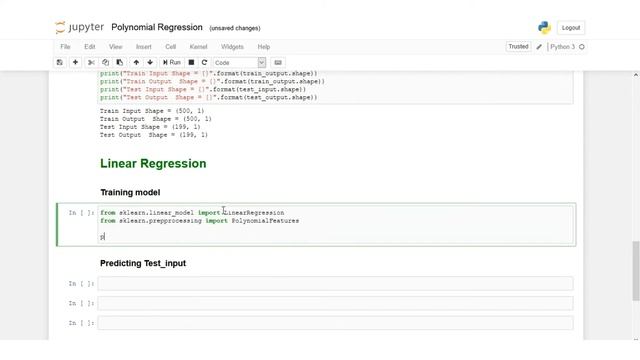
Task: Click the save and checkpoint icon
Action: point(60,62)
